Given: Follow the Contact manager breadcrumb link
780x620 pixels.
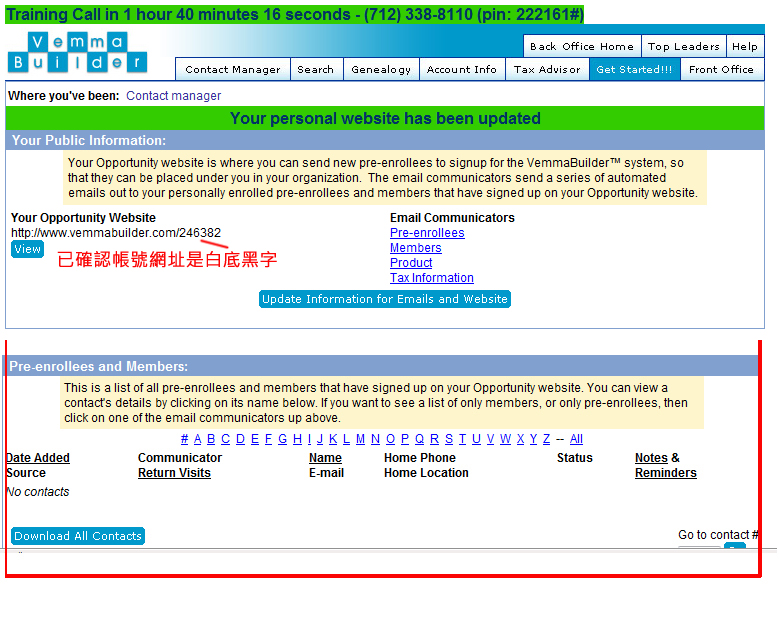Looking at the screenshot, I should point(174,96).
